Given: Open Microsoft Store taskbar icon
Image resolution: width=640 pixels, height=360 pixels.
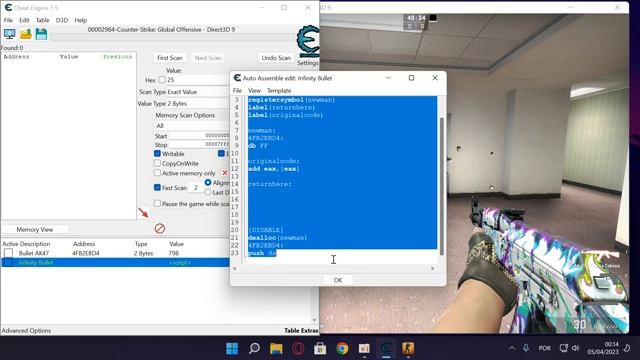Looking at the screenshot, I should click(320, 348).
